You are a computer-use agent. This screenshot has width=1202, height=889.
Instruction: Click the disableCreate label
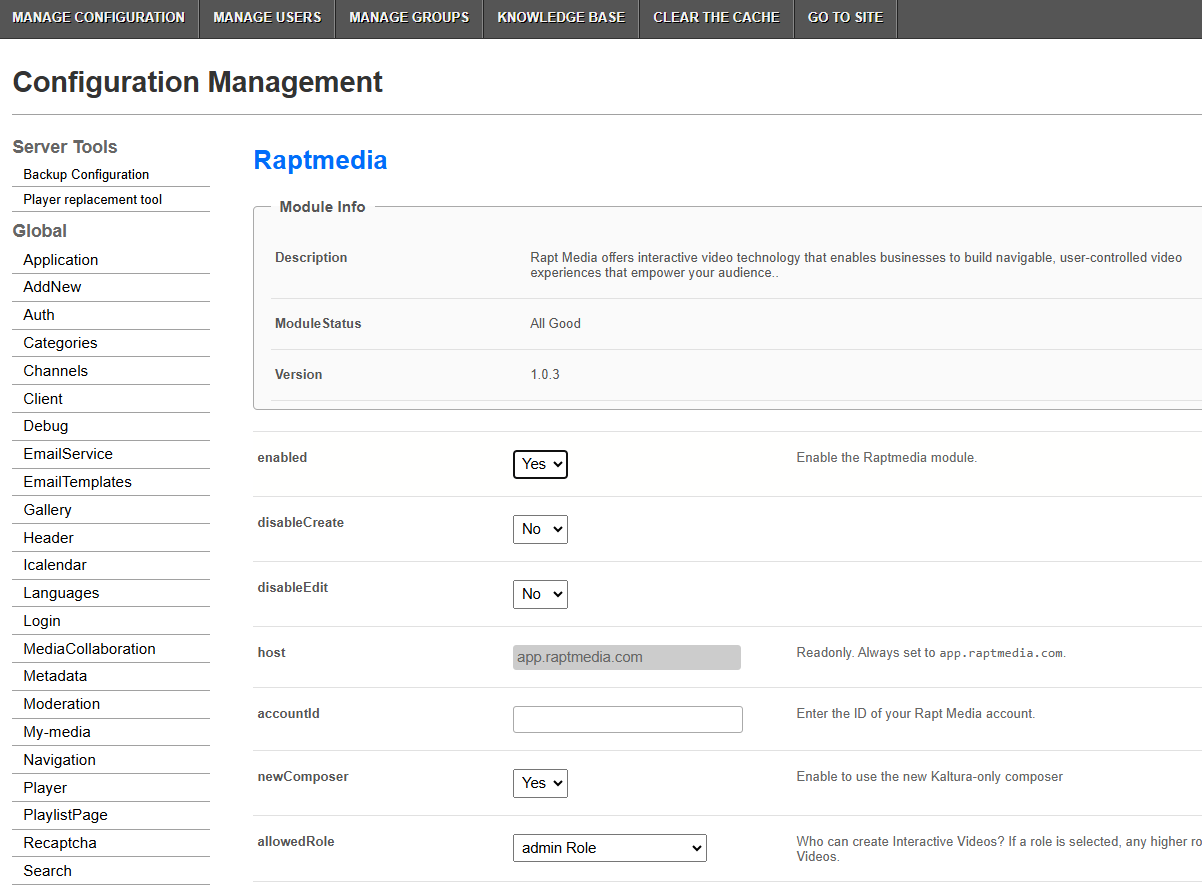click(x=301, y=523)
